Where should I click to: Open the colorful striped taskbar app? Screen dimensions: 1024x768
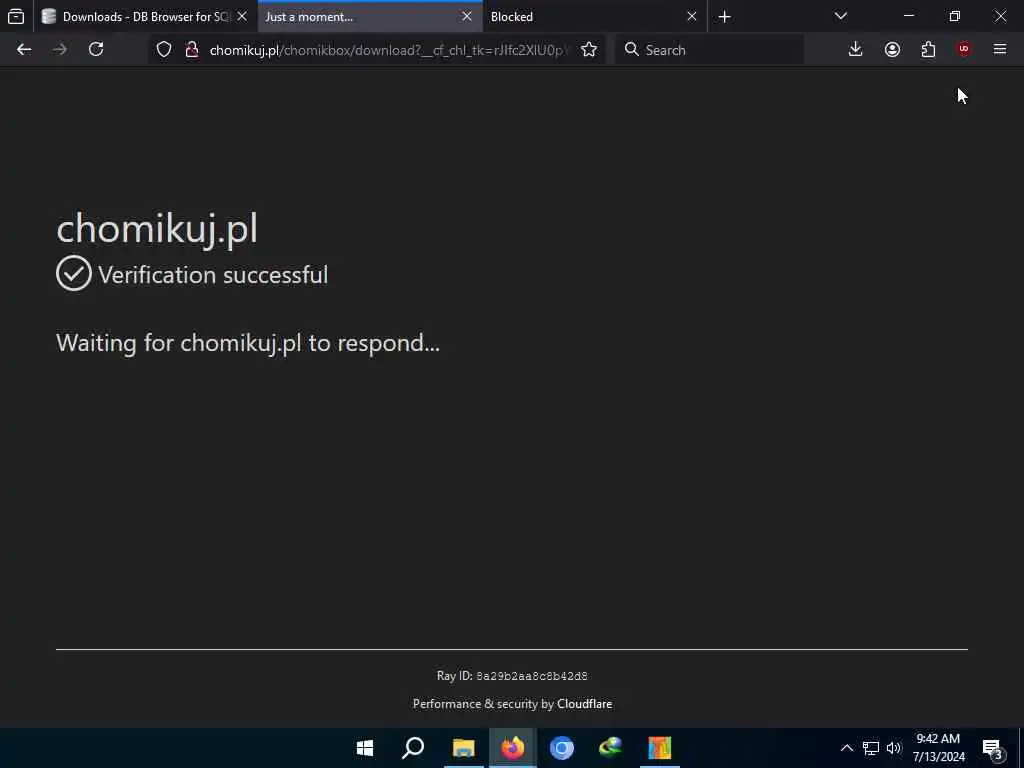click(660, 748)
